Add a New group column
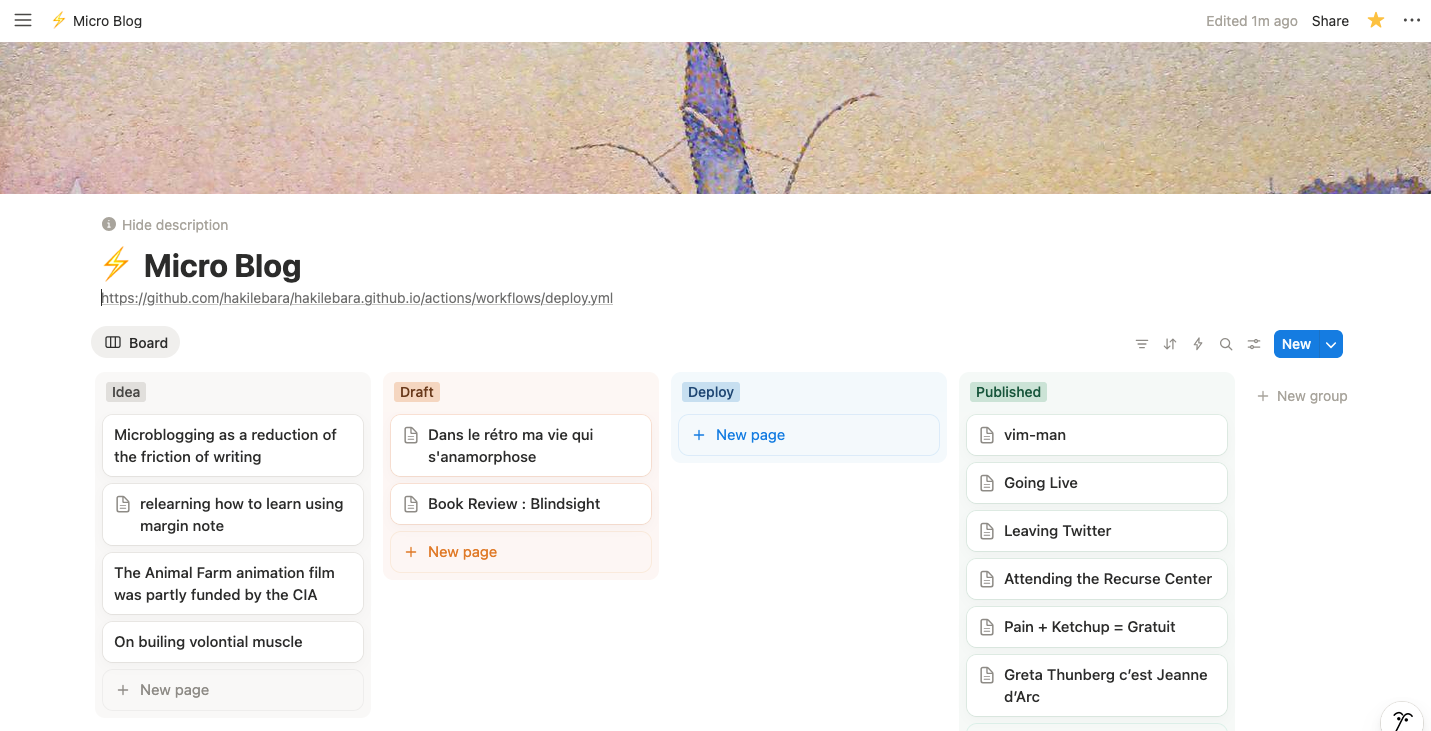This screenshot has width=1431, height=731. (1302, 396)
